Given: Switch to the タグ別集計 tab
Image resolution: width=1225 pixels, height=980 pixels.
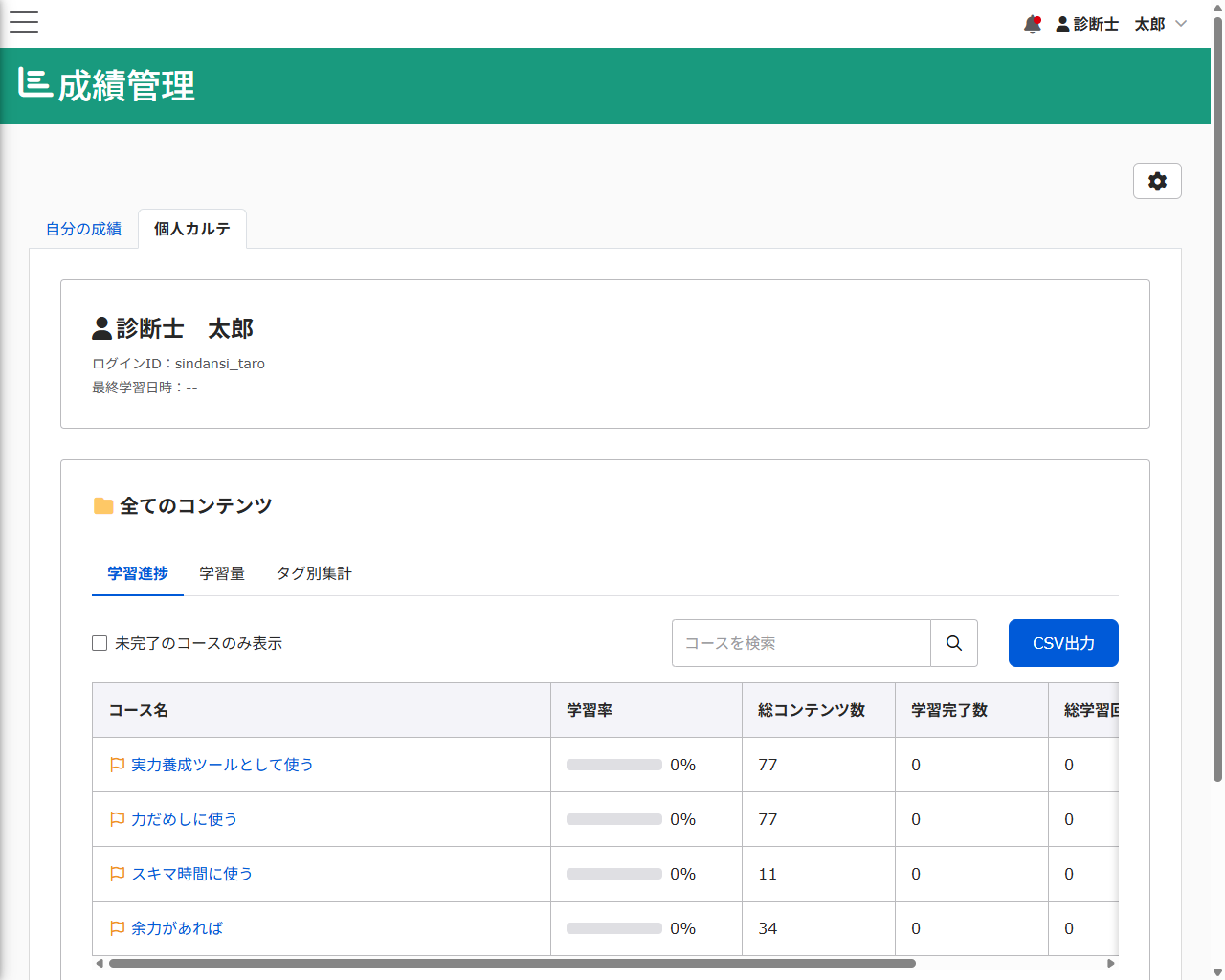Looking at the screenshot, I should [x=314, y=573].
